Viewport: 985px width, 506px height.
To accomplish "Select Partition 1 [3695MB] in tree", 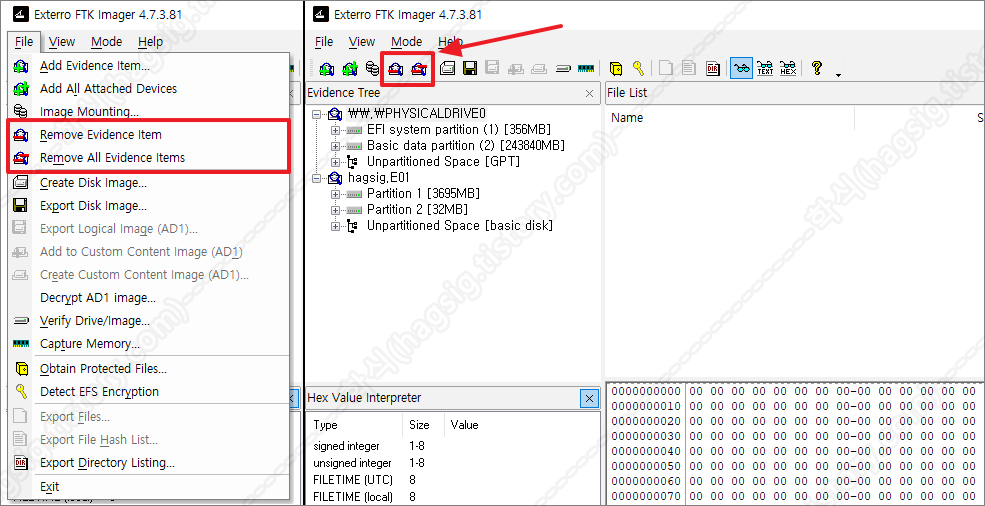I will (x=423, y=193).
